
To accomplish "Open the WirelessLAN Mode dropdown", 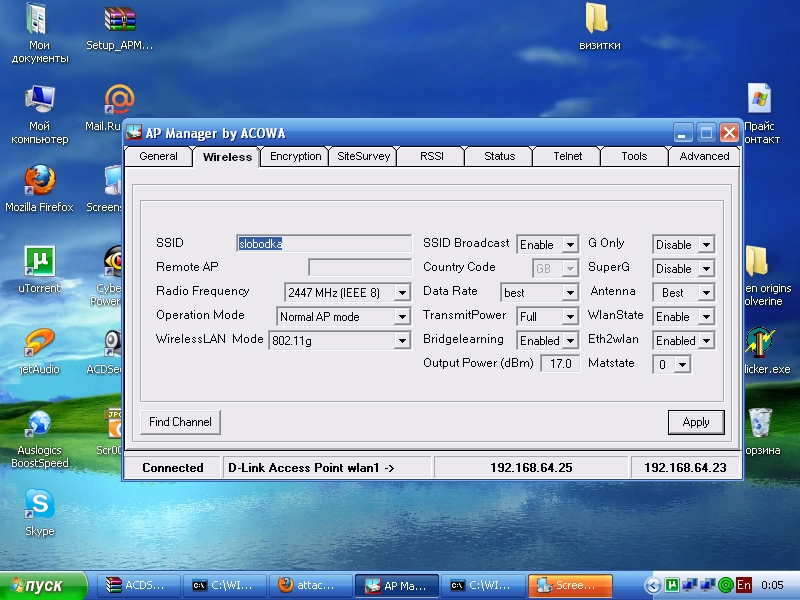I will (401, 341).
